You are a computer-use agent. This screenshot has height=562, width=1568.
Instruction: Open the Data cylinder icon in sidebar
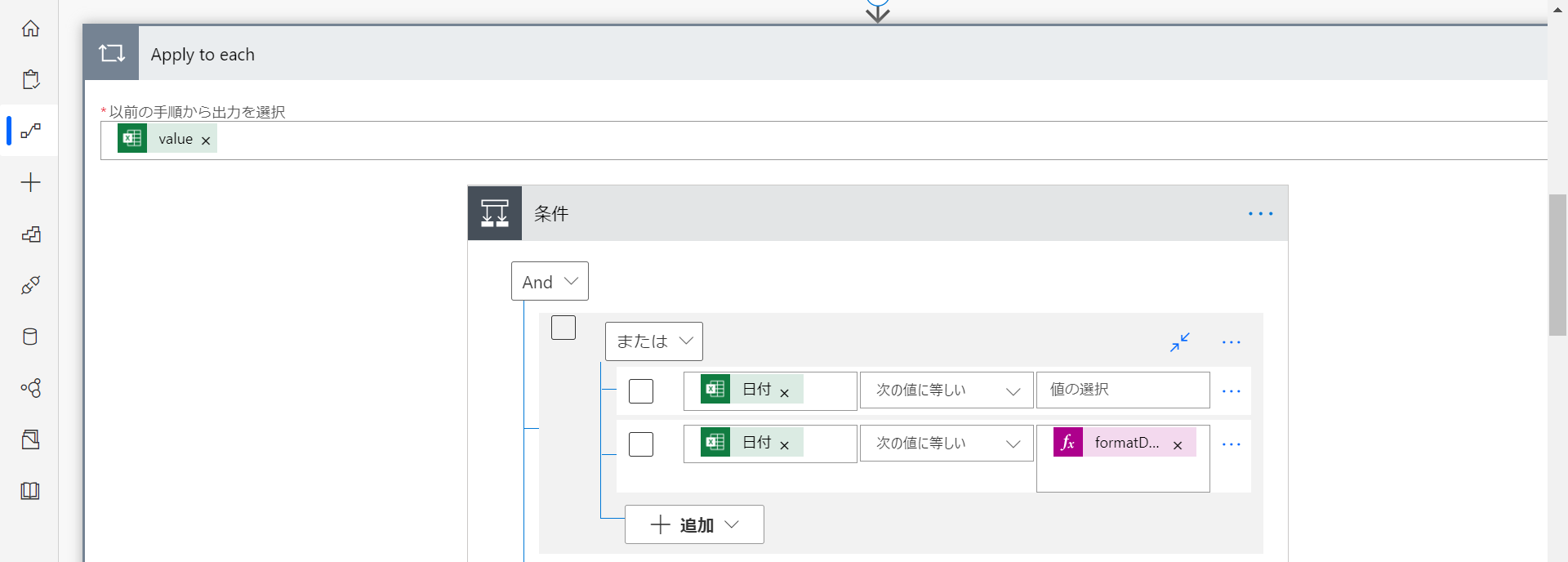click(30, 337)
